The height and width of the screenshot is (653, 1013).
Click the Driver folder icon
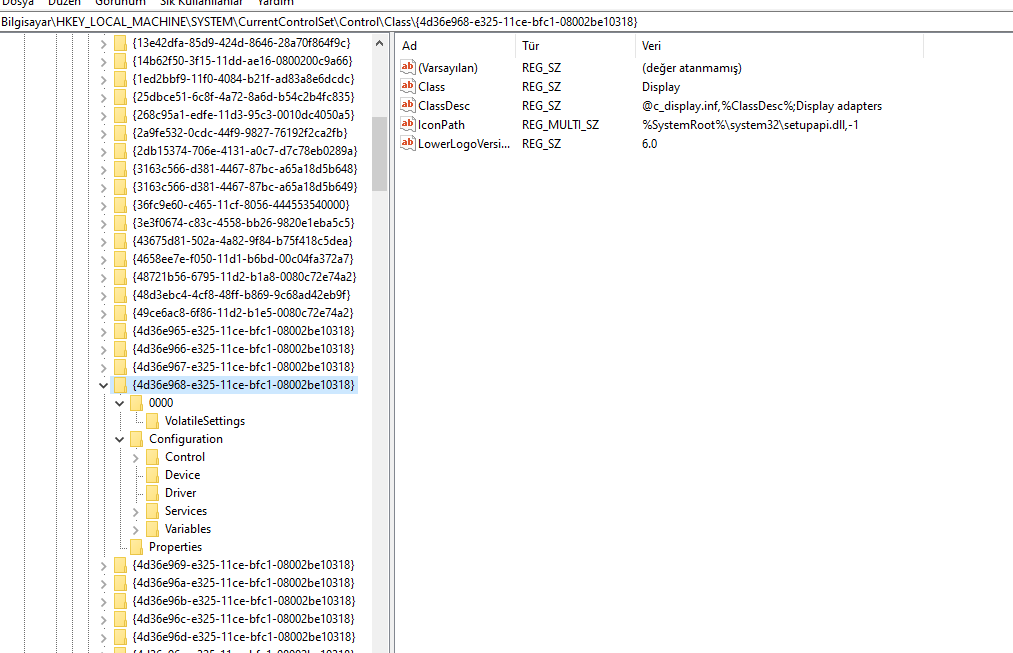pos(152,493)
